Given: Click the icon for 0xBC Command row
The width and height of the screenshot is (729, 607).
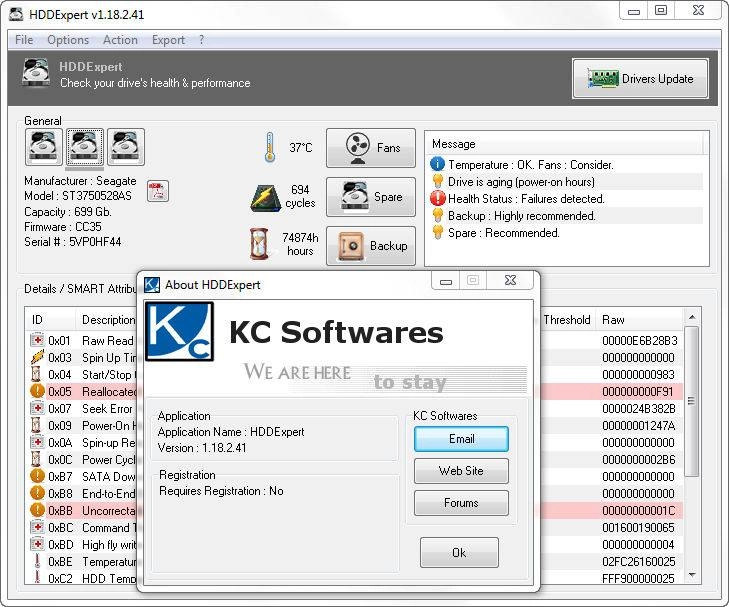Looking at the screenshot, I should pos(37,527).
